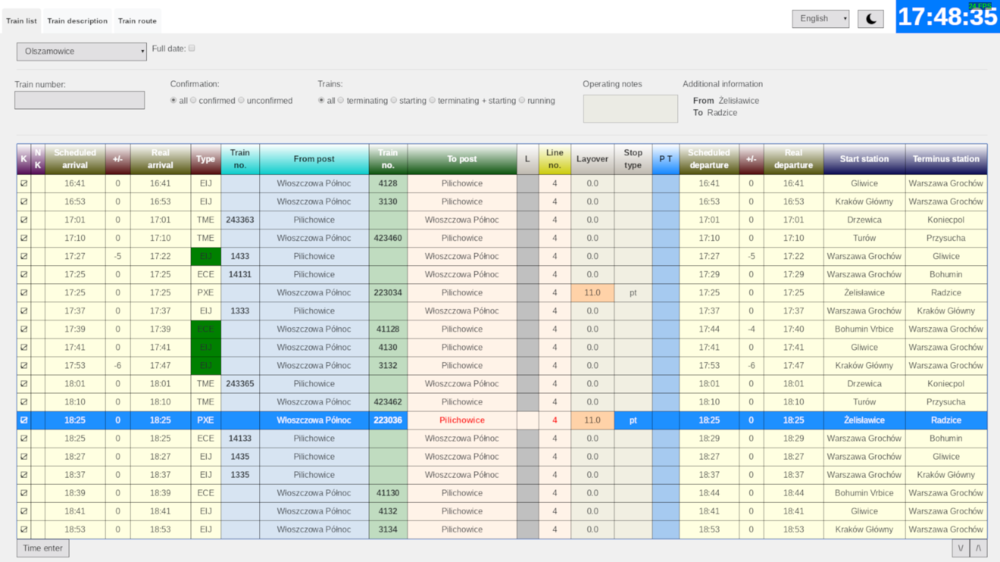This screenshot has width=1000, height=562.
Task: Click train number 41130
Action: tap(388, 493)
